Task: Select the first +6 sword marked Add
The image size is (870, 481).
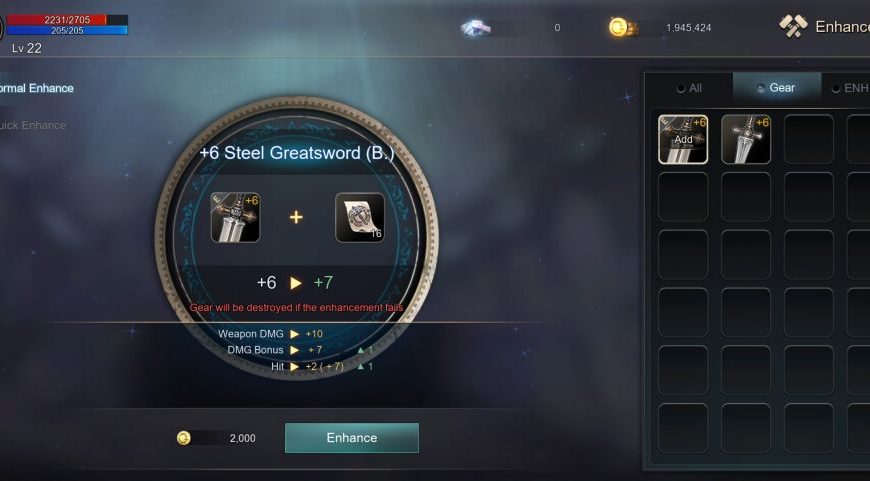Action: point(683,139)
